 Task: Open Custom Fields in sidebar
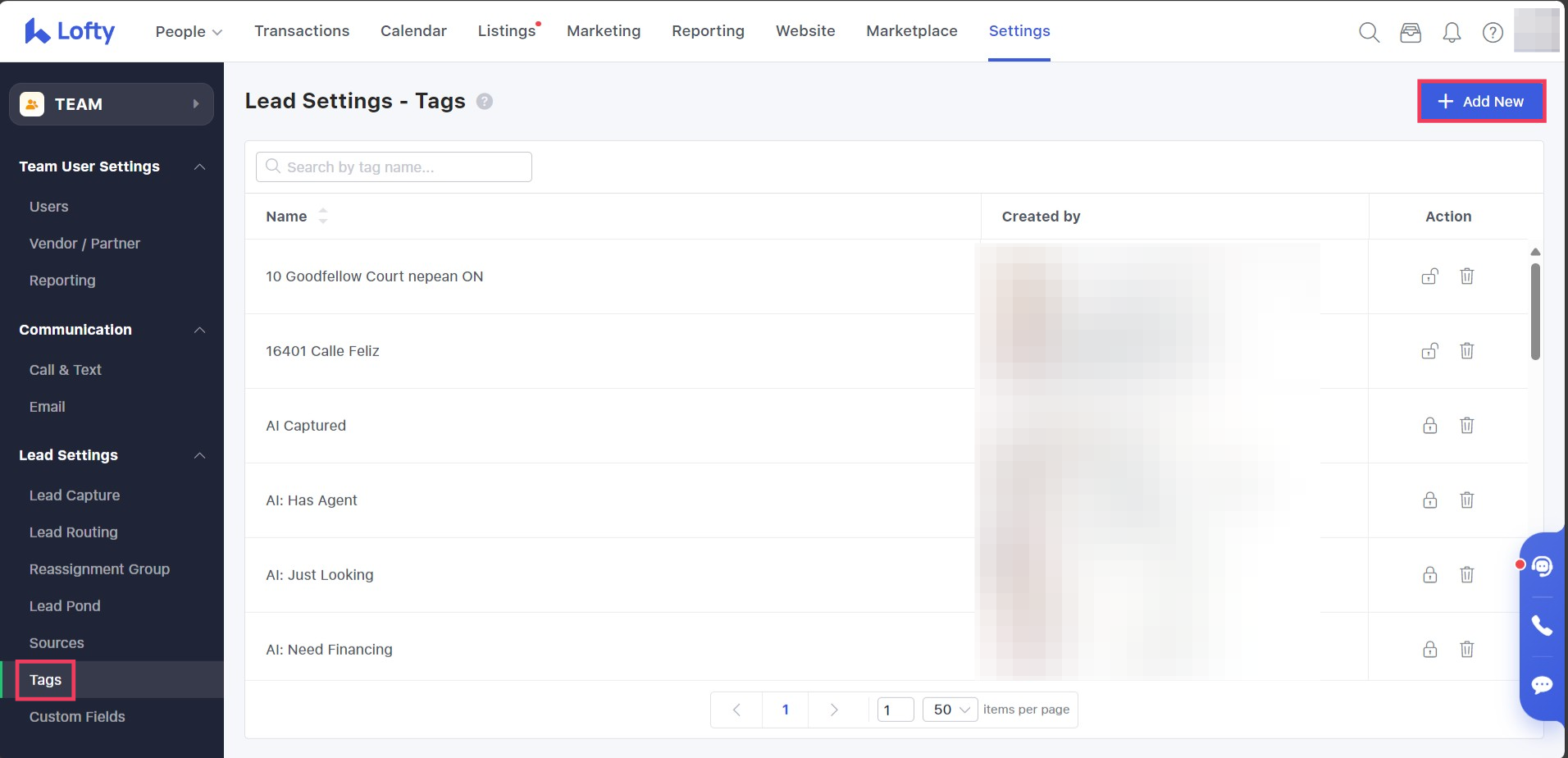point(77,716)
